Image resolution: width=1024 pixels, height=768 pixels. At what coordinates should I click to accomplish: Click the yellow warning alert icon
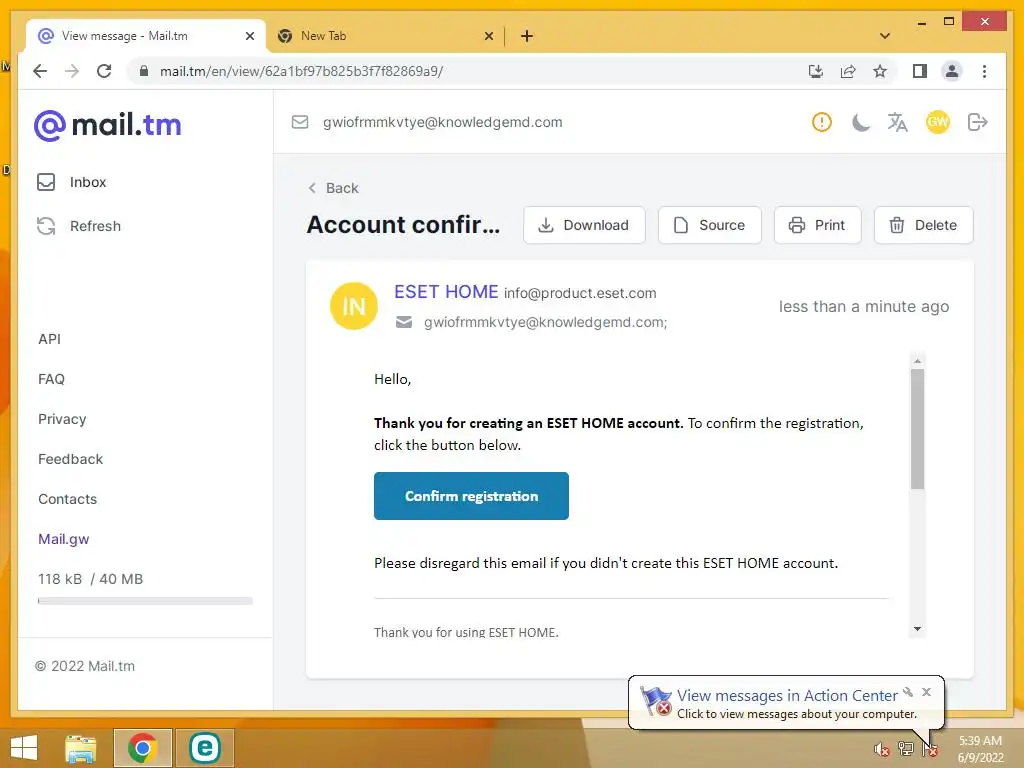[x=822, y=122]
